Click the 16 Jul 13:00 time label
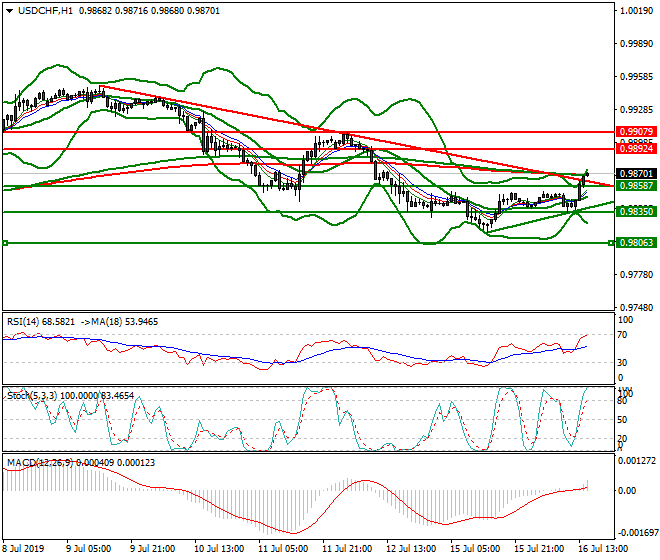Image resolution: width=660 pixels, height=560 pixels. pos(603,549)
